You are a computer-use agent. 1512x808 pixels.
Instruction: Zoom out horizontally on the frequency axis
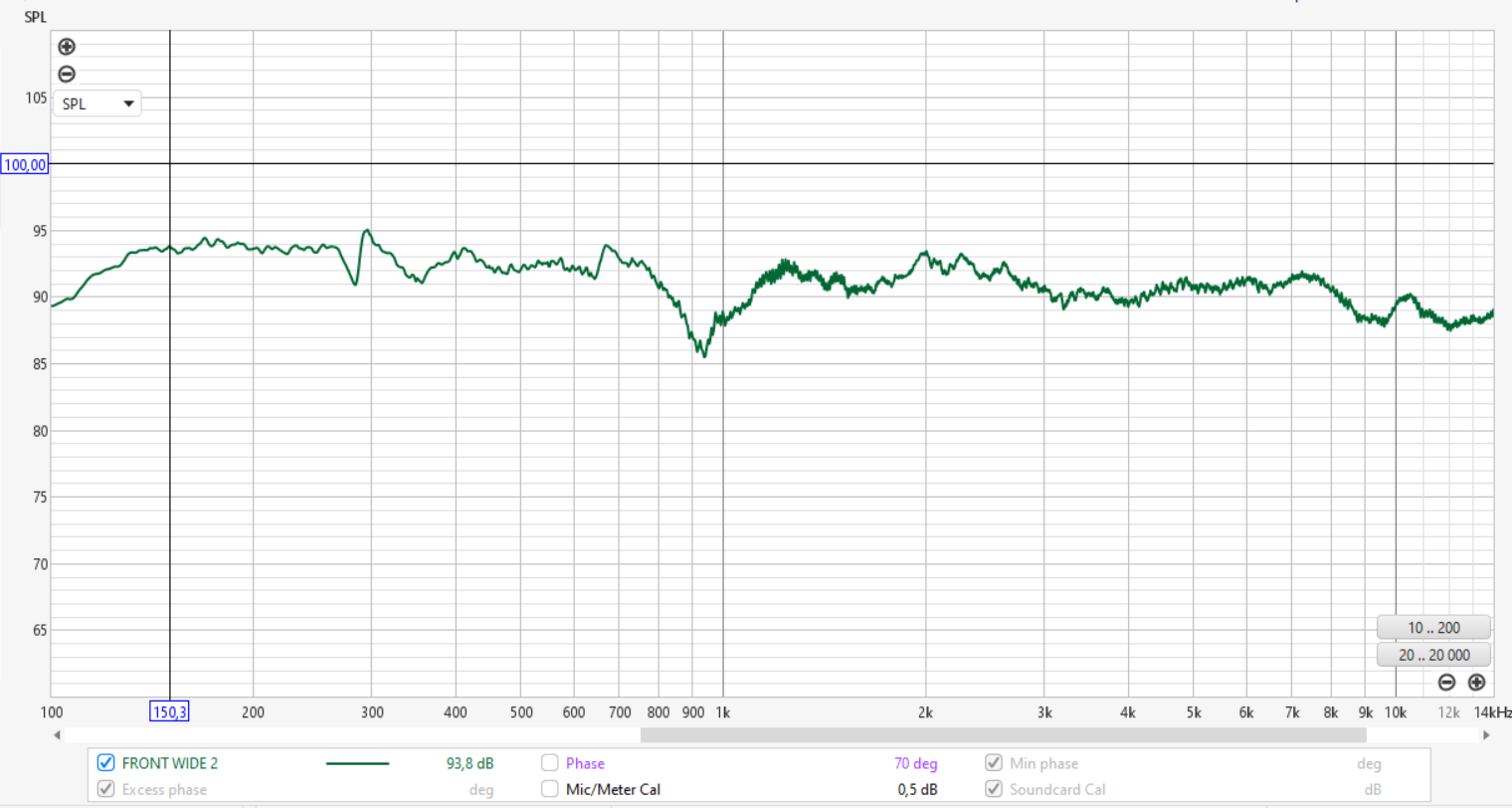point(1446,683)
